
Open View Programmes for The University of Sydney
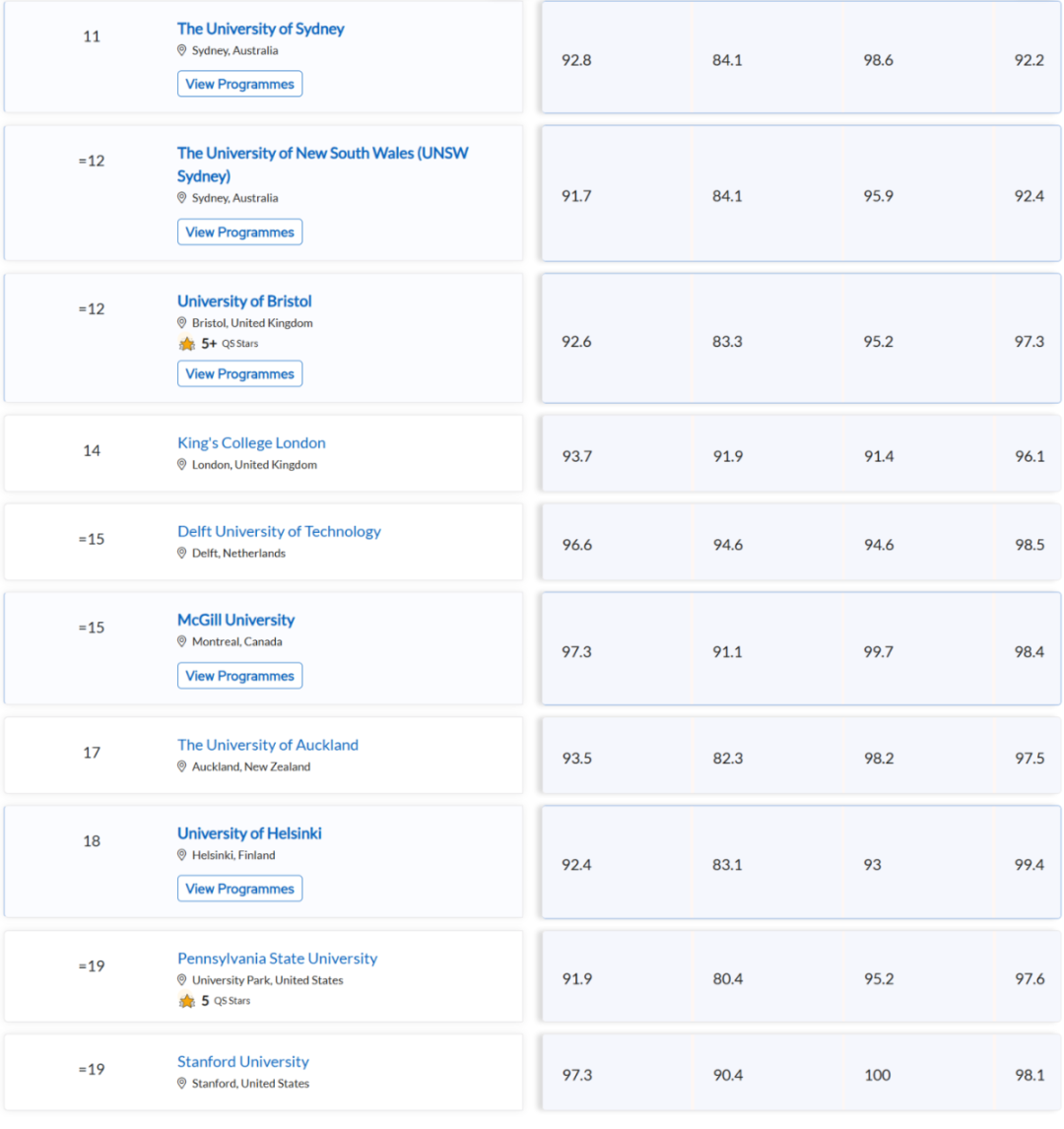click(239, 85)
